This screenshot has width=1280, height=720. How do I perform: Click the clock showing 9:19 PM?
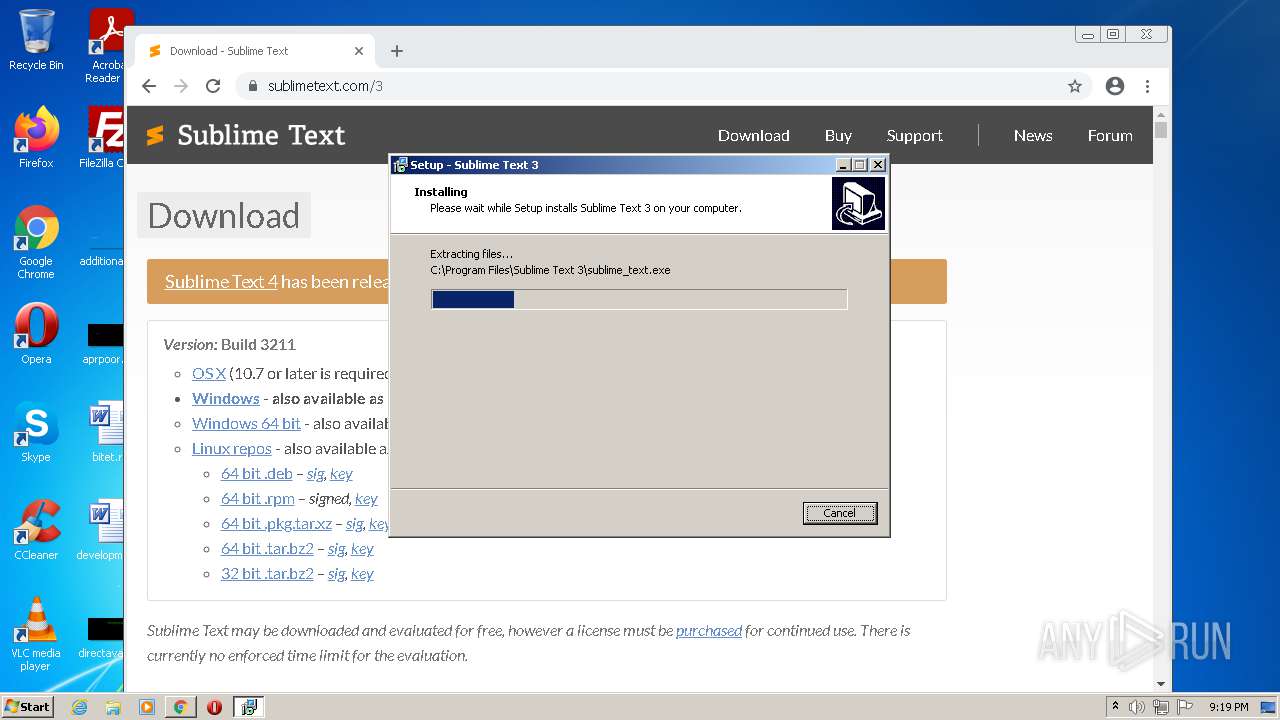(1228, 707)
